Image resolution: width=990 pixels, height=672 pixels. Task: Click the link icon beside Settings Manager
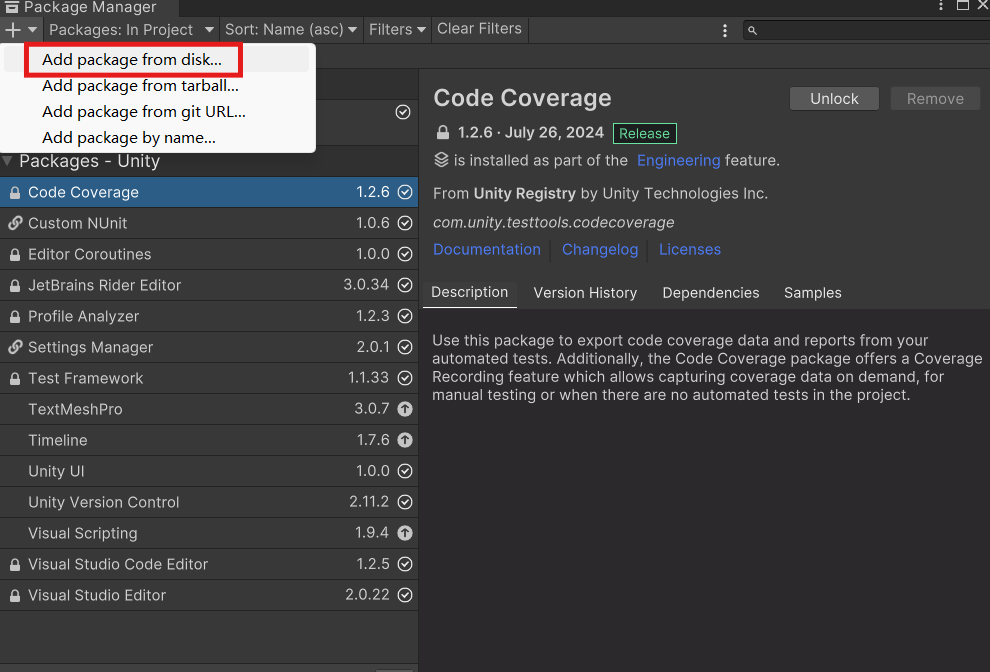point(15,347)
